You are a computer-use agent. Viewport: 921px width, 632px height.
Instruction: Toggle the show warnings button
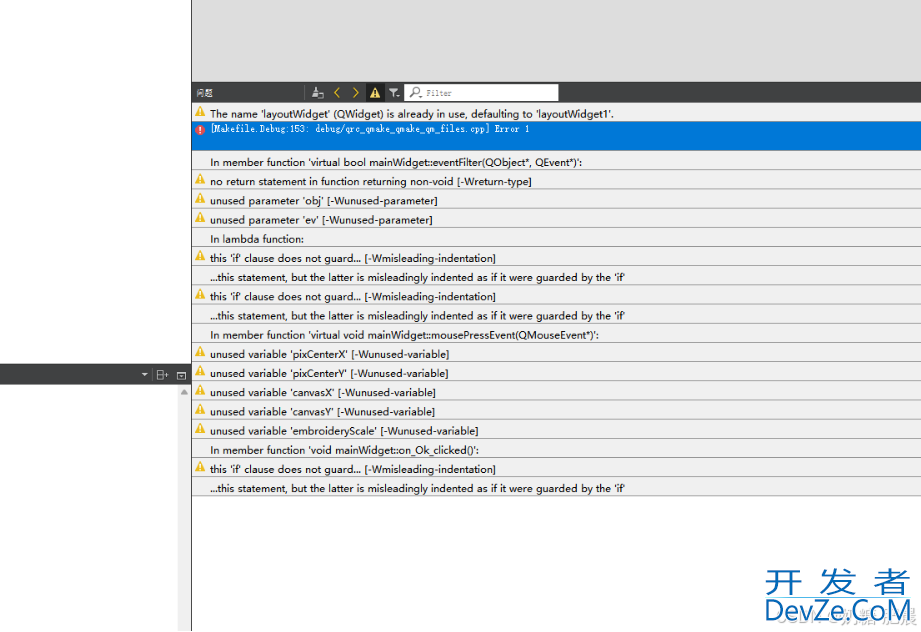coord(375,92)
